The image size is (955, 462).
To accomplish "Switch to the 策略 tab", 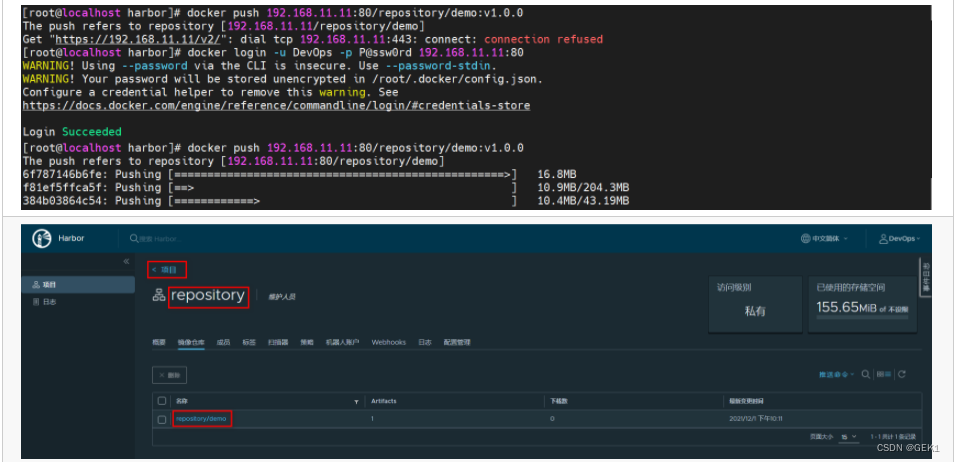I will tap(307, 342).
